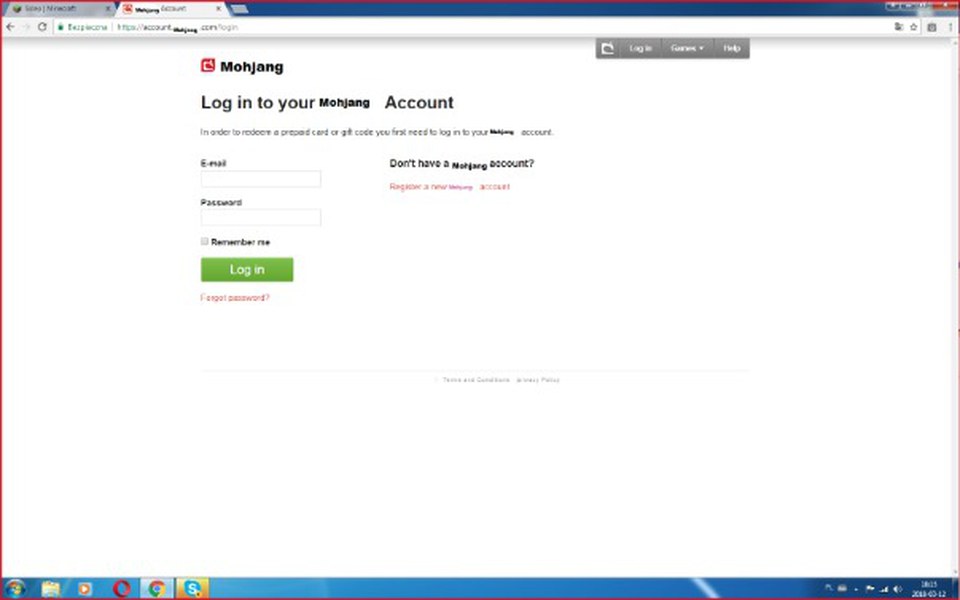Follow the Register a new account link
Screen dimensions: 960x600
coord(449,187)
